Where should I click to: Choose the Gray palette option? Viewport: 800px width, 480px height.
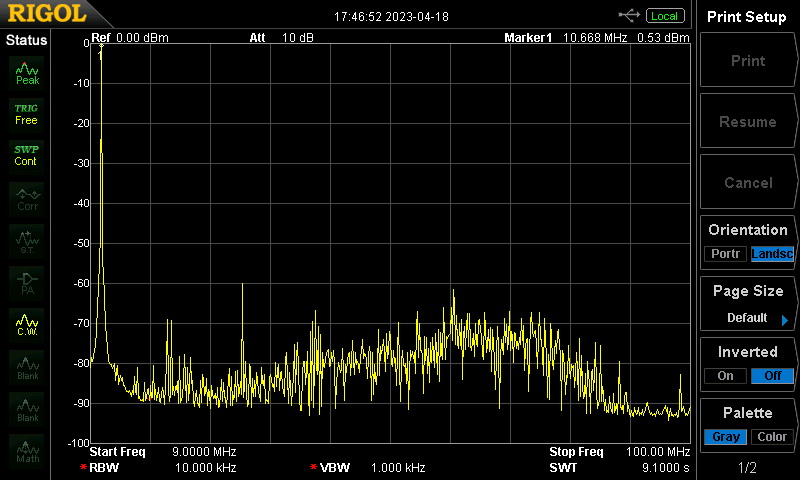(x=725, y=437)
